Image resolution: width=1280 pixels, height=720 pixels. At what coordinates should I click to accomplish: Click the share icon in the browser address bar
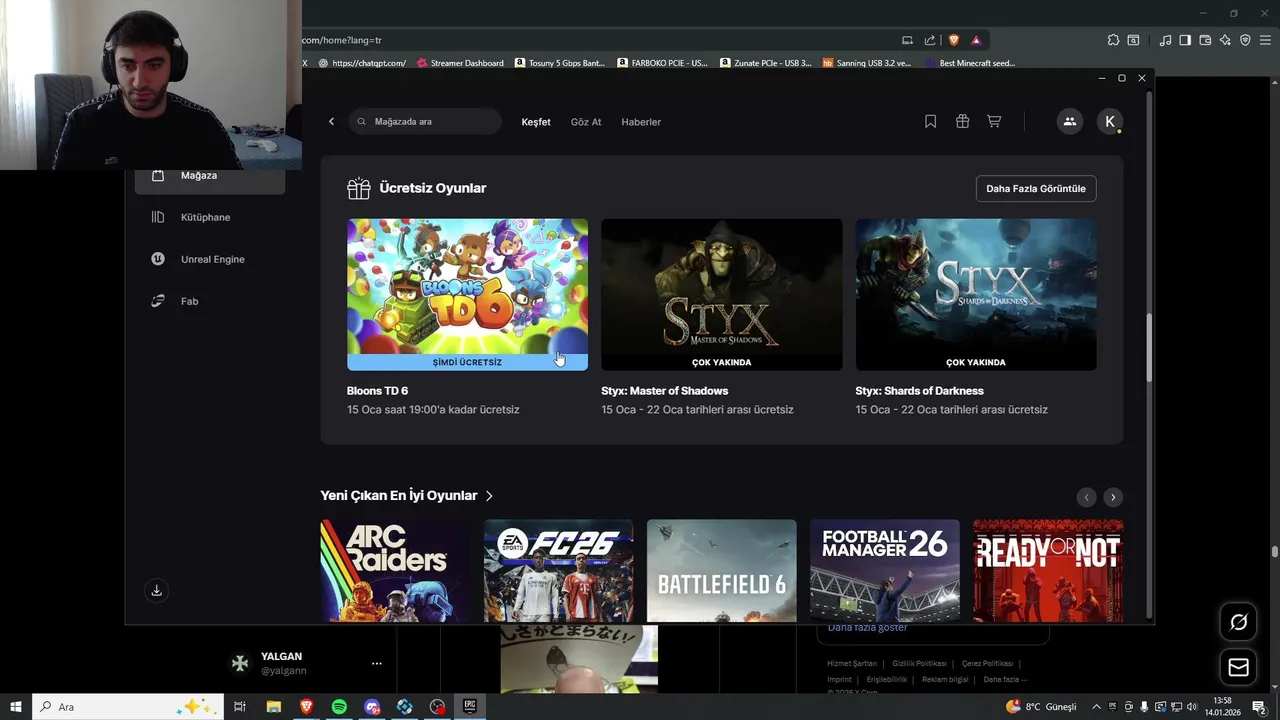pyautogui.click(x=930, y=40)
